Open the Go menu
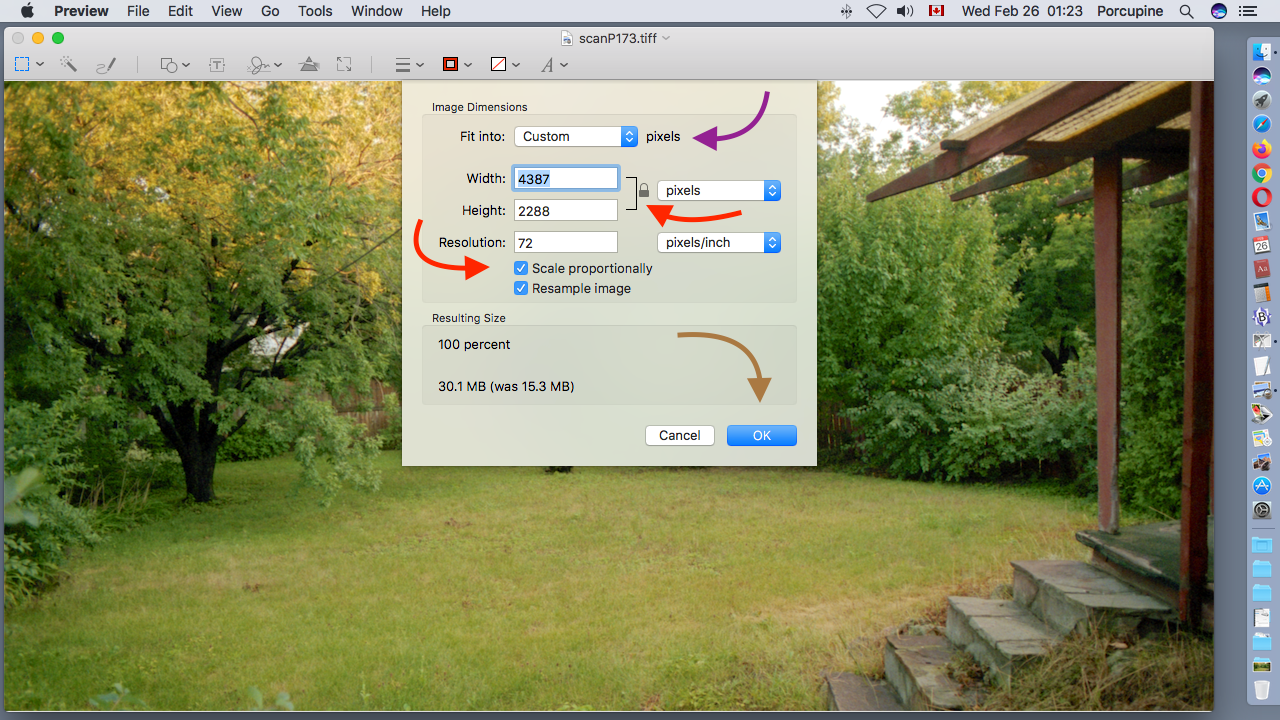1280x720 pixels. click(x=270, y=11)
